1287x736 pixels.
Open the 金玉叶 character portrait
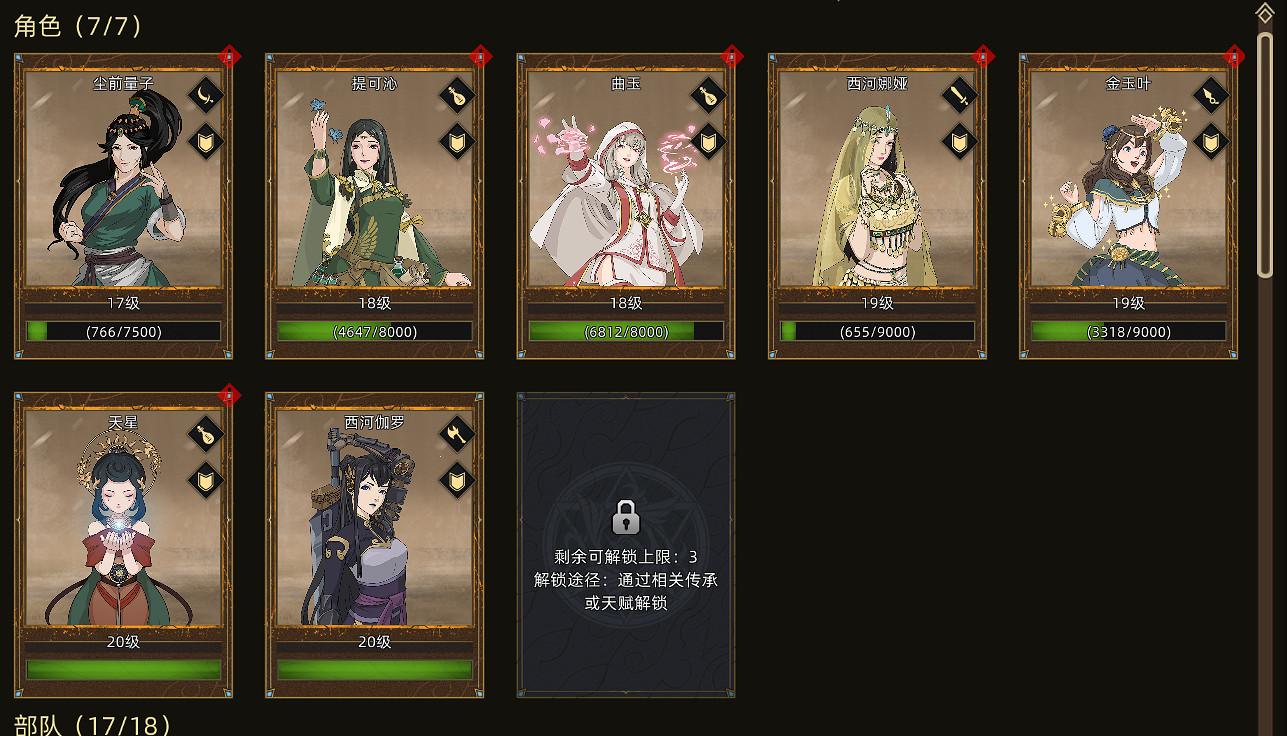(1128, 185)
